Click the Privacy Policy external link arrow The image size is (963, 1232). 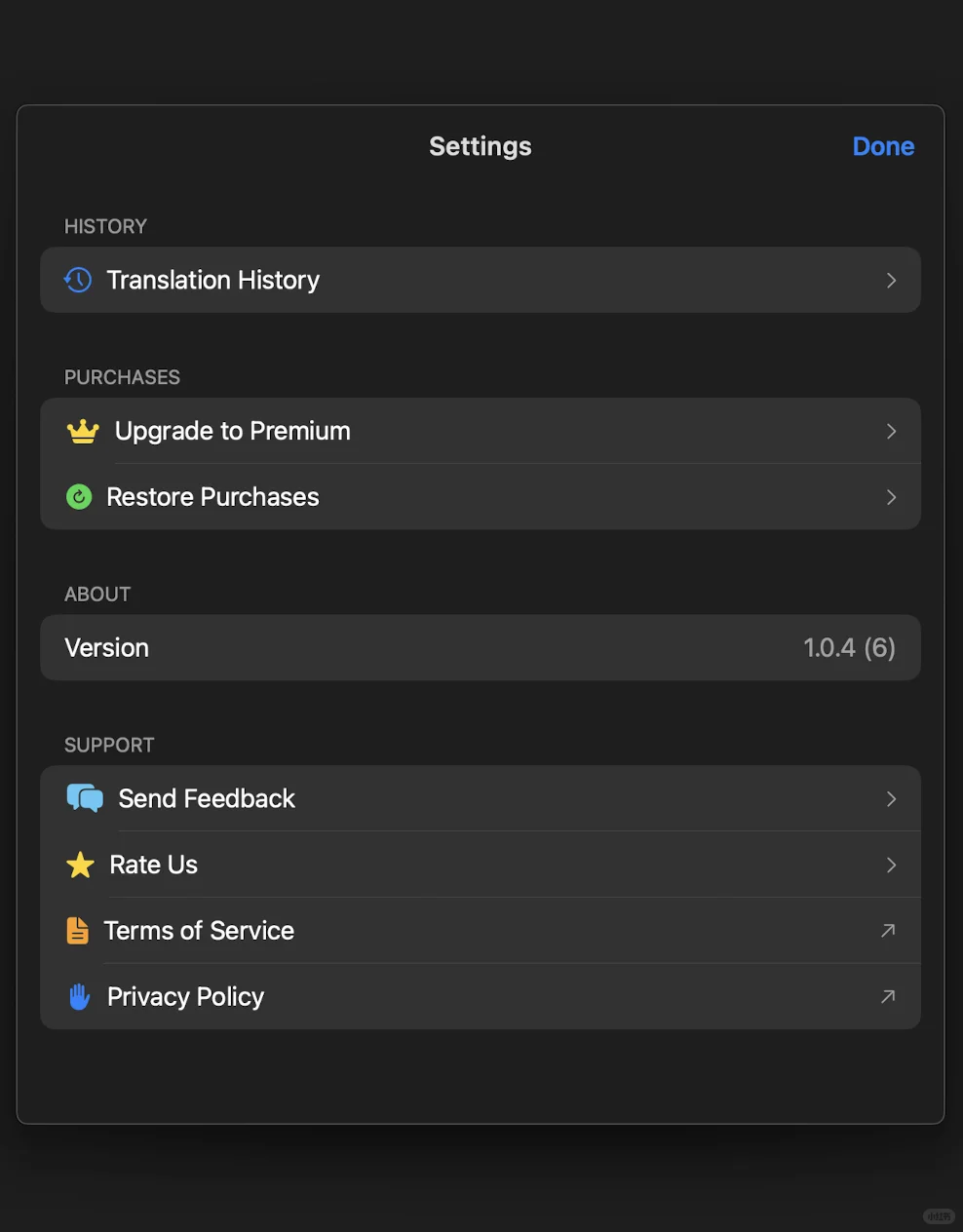(x=888, y=996)
